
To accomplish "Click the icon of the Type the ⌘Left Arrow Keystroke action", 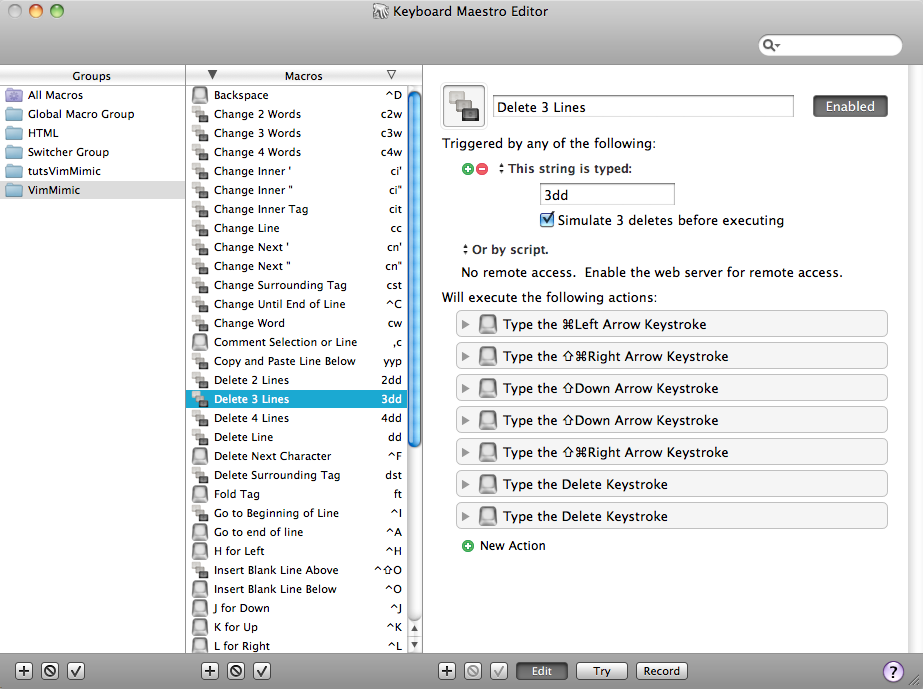I will (x=487, y=324).
